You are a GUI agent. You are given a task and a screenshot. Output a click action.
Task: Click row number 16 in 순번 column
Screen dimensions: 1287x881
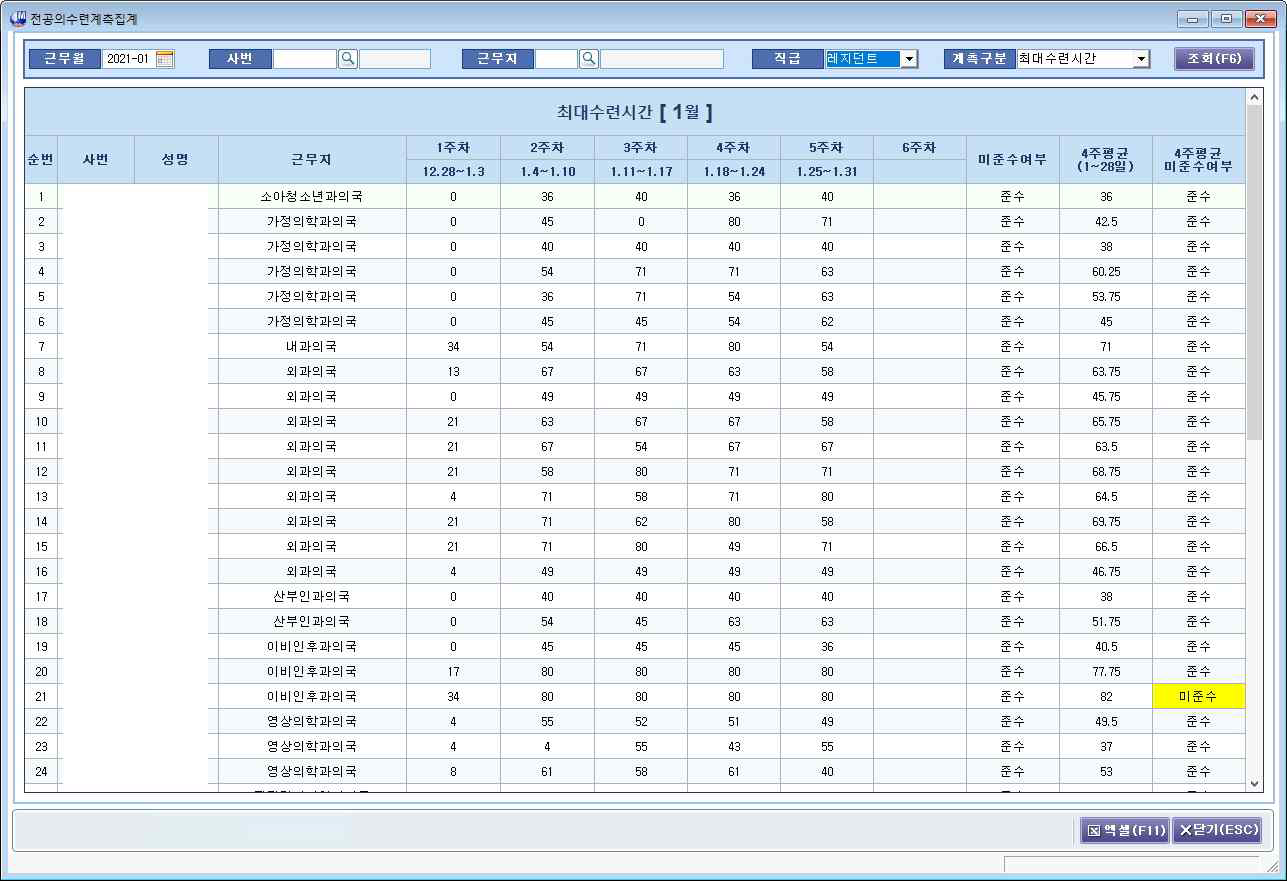point(41,572)
